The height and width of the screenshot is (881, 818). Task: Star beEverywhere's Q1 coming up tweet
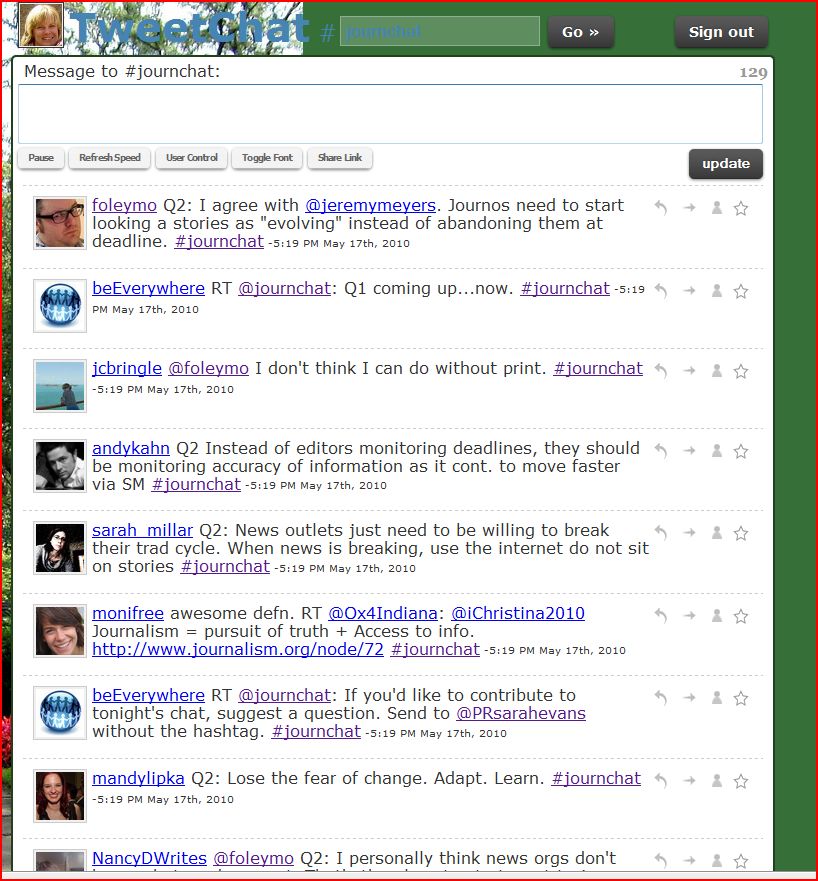click(741, 291)
